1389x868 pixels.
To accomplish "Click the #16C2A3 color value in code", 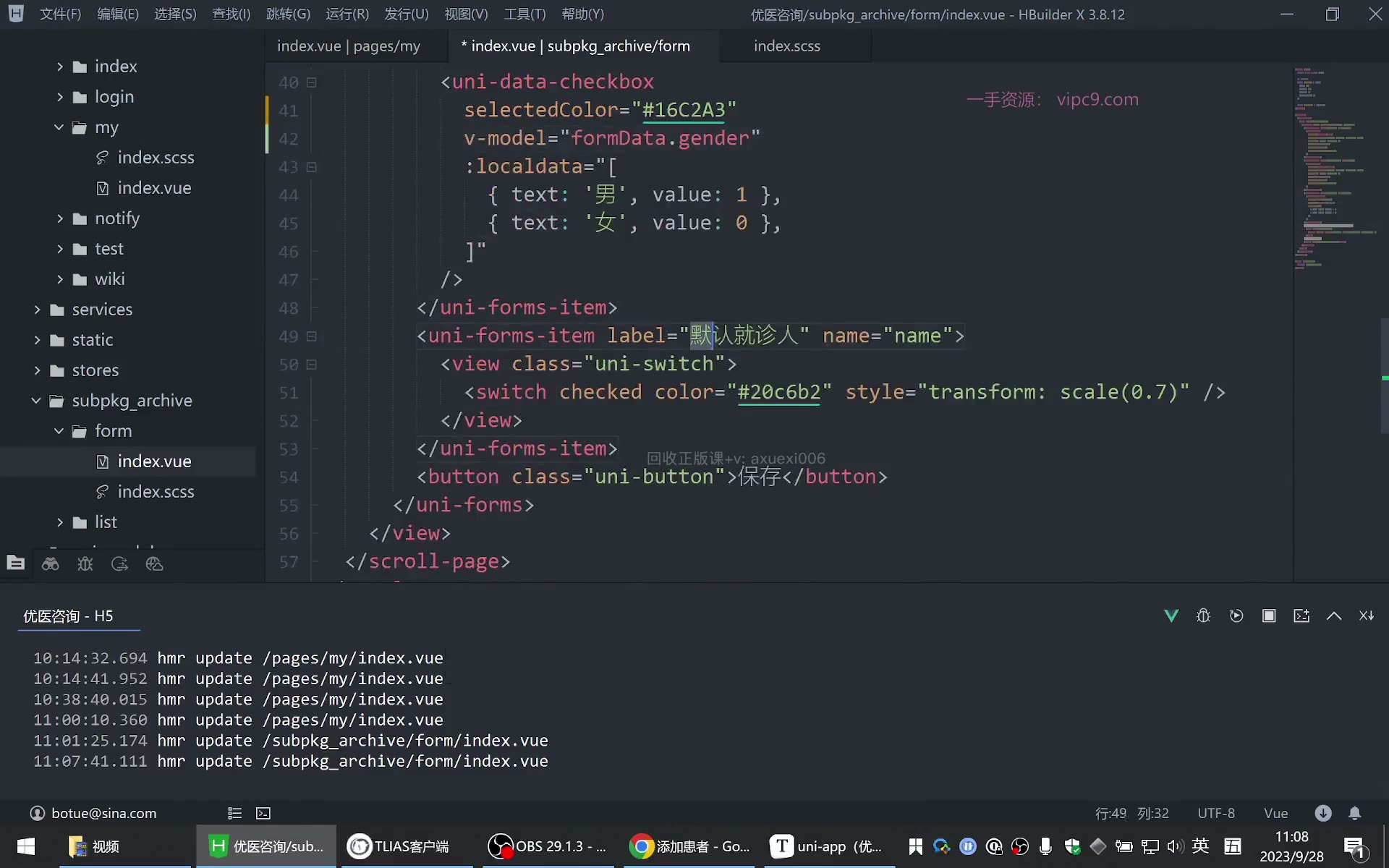I will (x=684, y=110).
